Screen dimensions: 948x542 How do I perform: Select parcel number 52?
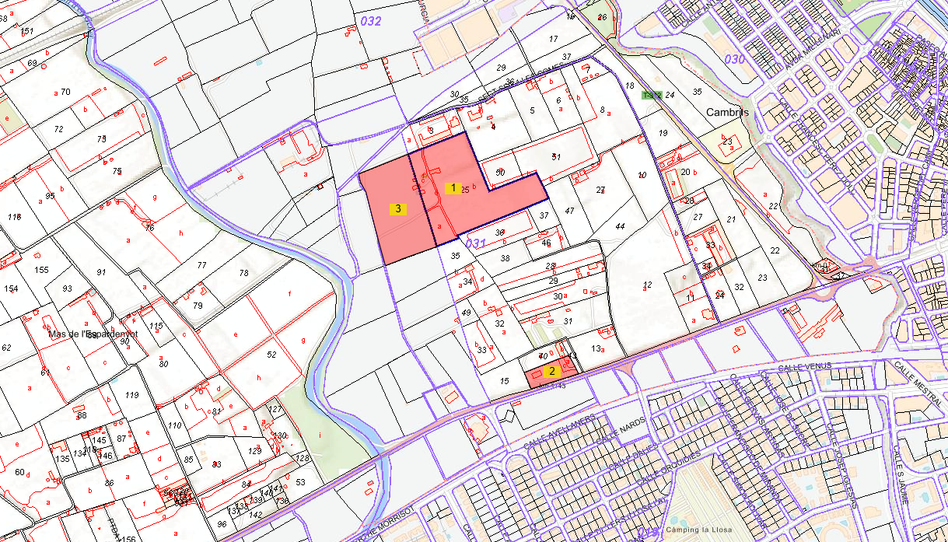[271, 354]
